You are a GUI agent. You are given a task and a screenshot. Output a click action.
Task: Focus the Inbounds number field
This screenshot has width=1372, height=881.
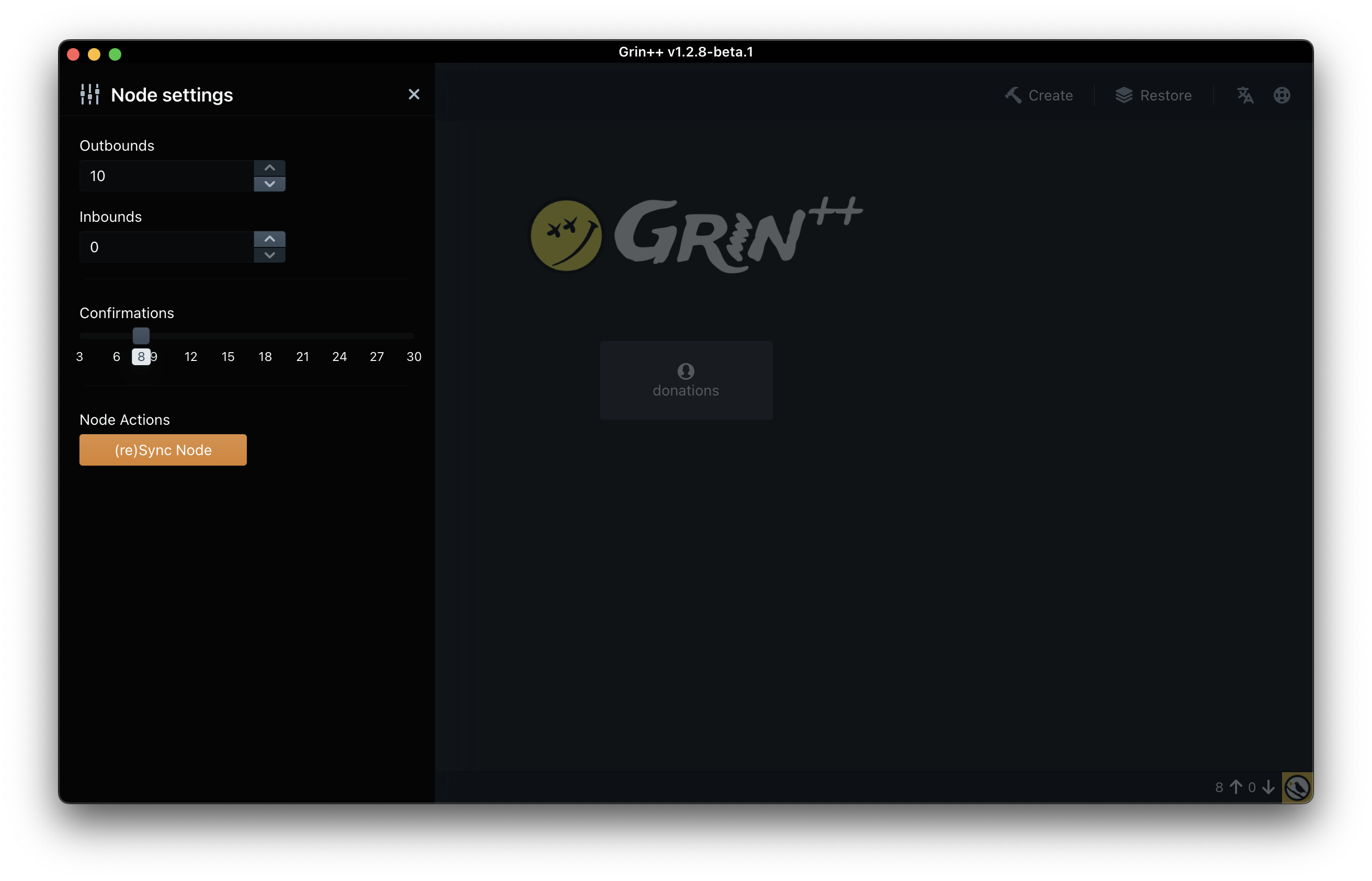166,247
